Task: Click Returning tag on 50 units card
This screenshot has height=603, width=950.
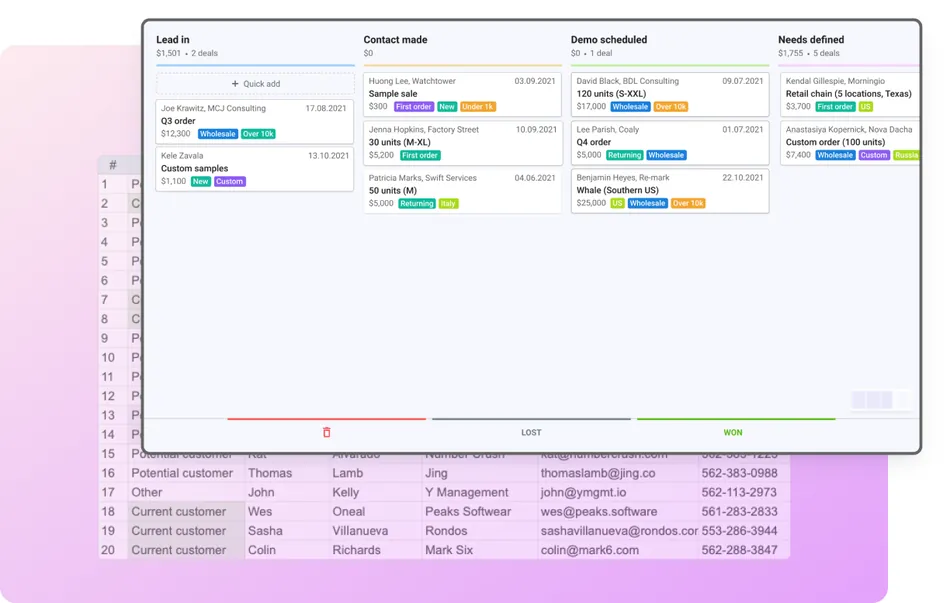Action: (x=417, y=204)
